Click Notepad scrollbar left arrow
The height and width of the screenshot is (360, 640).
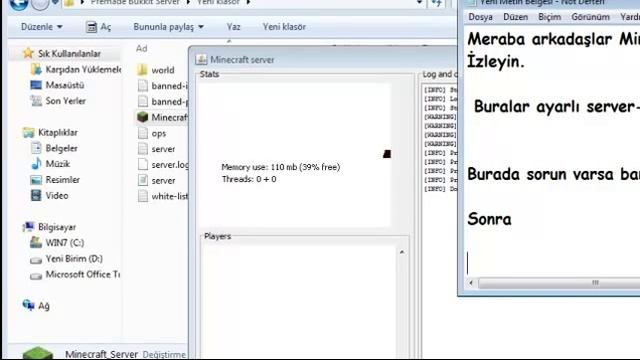tap(471, 282)
